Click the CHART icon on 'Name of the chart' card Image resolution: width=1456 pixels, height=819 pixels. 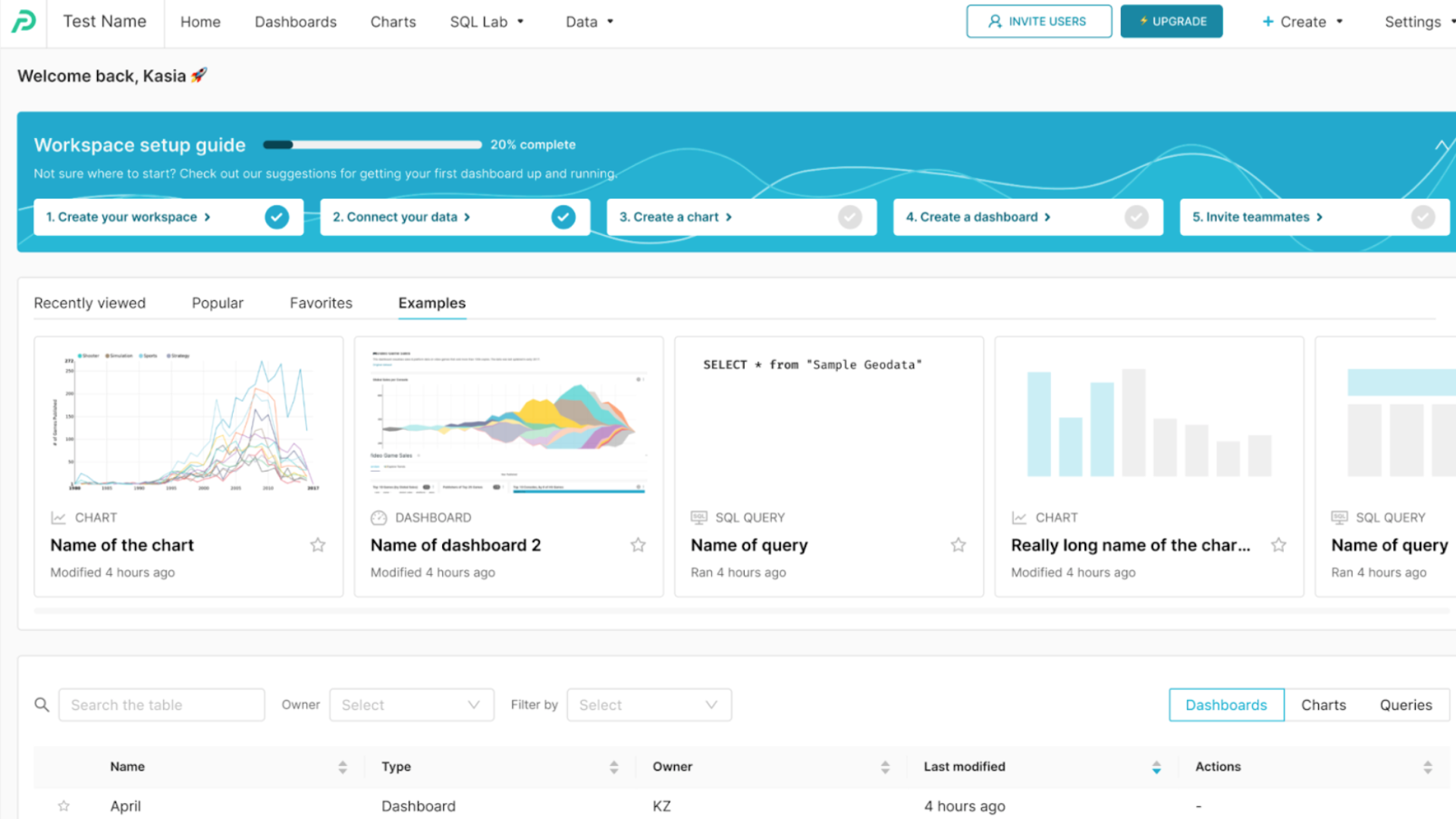click(x=58, y=517)
